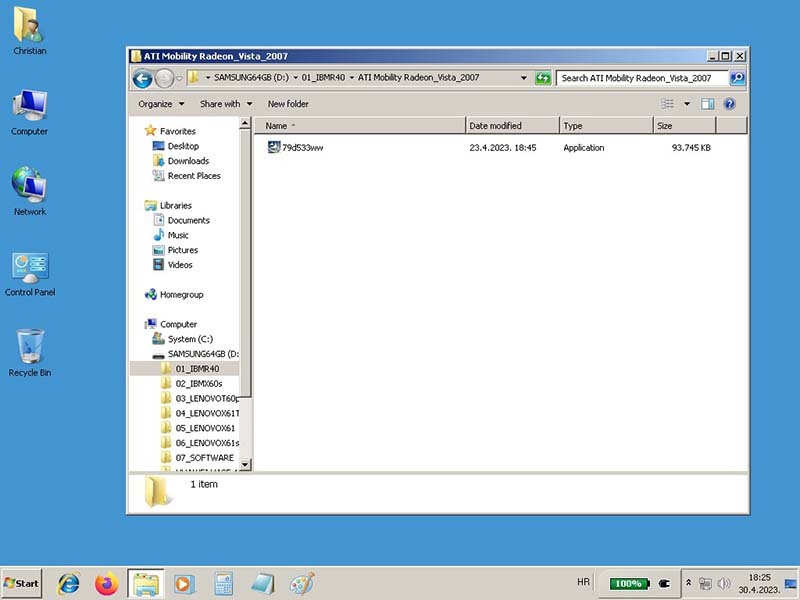The width and height of the screenshot is (800, 600).
Task: Open the Organize dropdown menu
Action: click(161, 104)
